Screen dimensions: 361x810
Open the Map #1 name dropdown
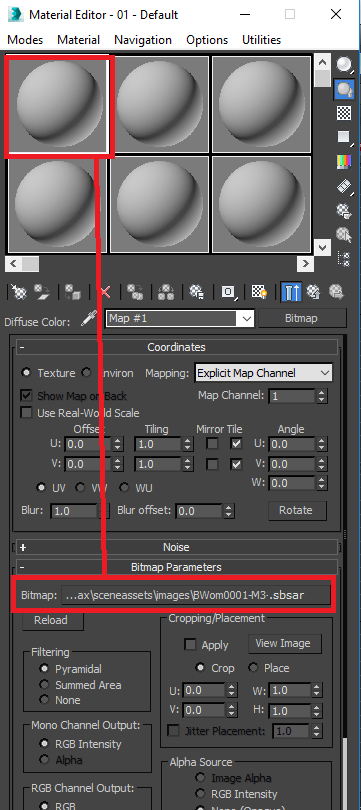coord(180,318)
